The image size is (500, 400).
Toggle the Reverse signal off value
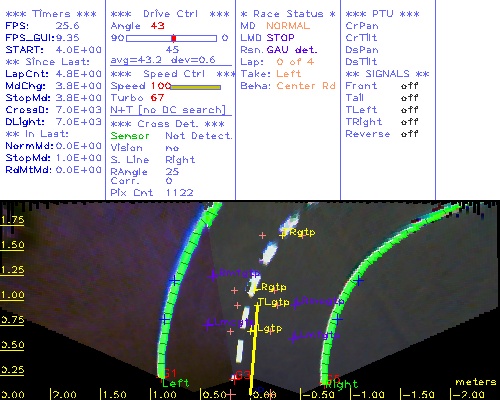tap(409, 134)
